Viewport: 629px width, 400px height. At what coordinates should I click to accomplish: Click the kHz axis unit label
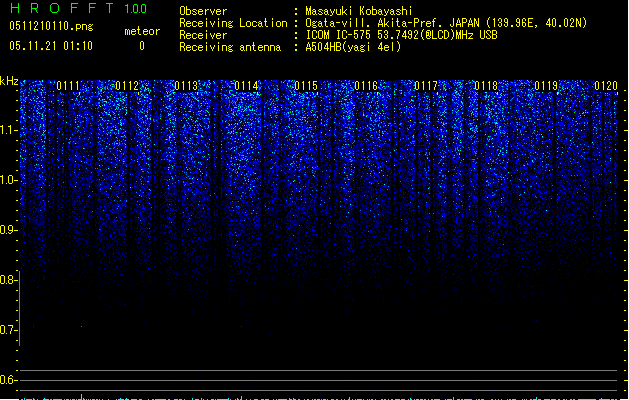(x=9, y=81)
